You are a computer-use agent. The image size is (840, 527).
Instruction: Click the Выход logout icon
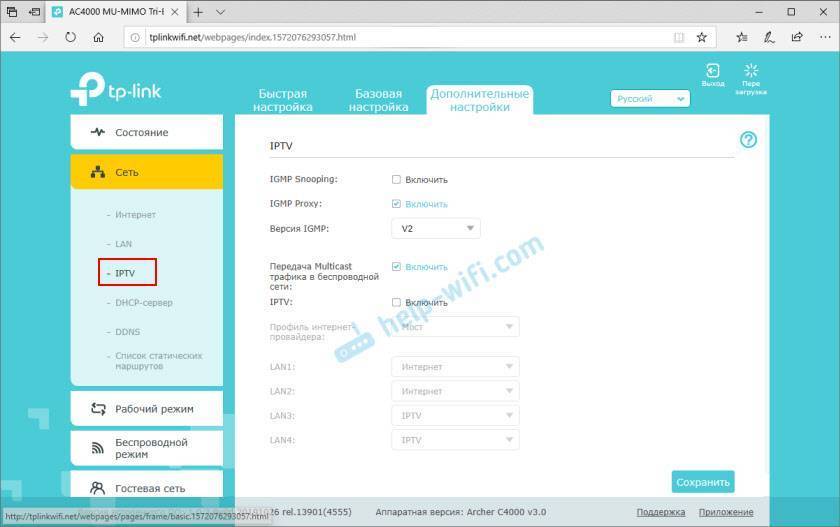(713, 75)
